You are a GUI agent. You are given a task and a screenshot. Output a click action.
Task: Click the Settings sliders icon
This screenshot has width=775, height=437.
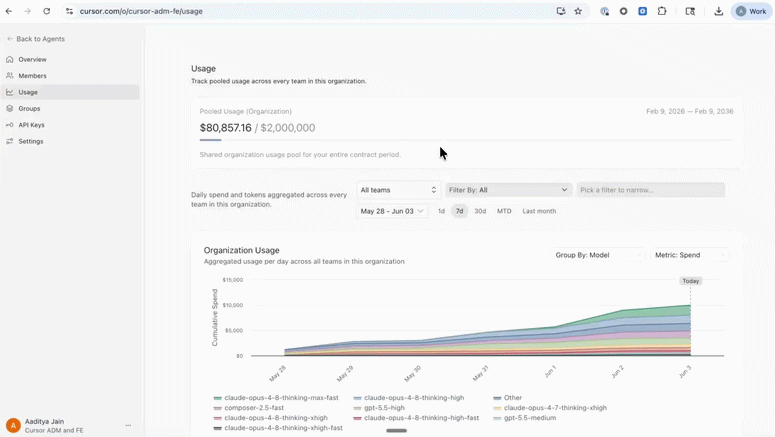pyautogui.click(x=9, y=141)
